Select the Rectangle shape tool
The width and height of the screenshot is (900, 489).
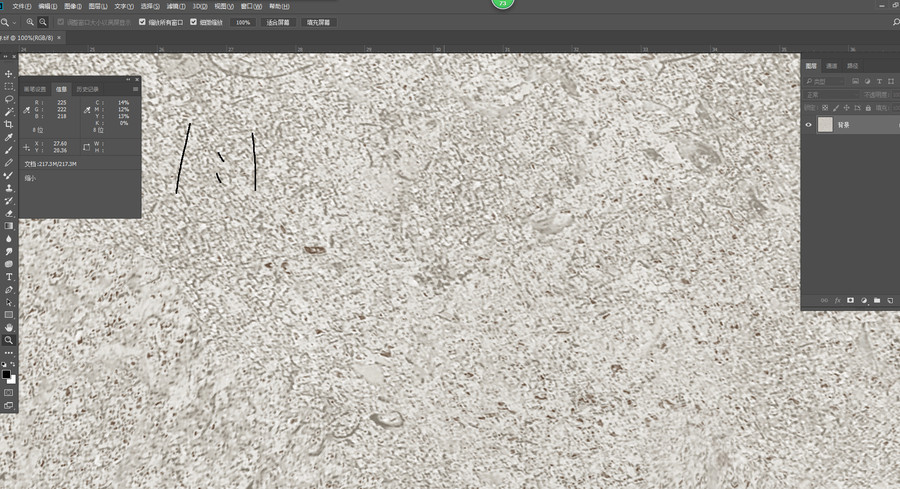click(x=9, y=315)
